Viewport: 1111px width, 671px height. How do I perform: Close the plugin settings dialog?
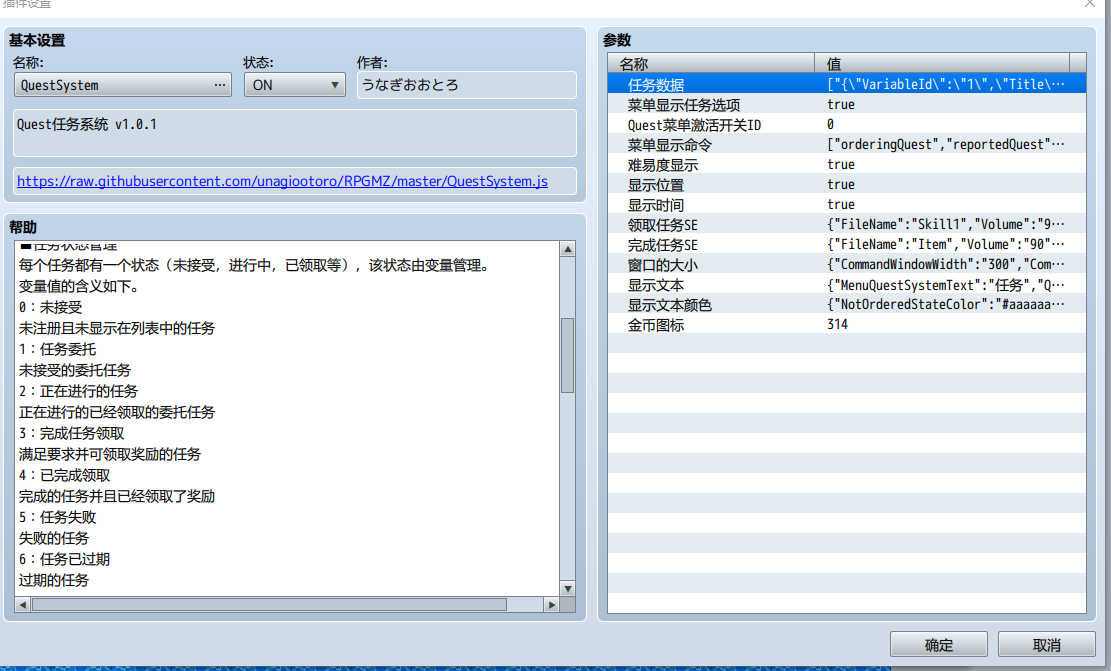1090,4
